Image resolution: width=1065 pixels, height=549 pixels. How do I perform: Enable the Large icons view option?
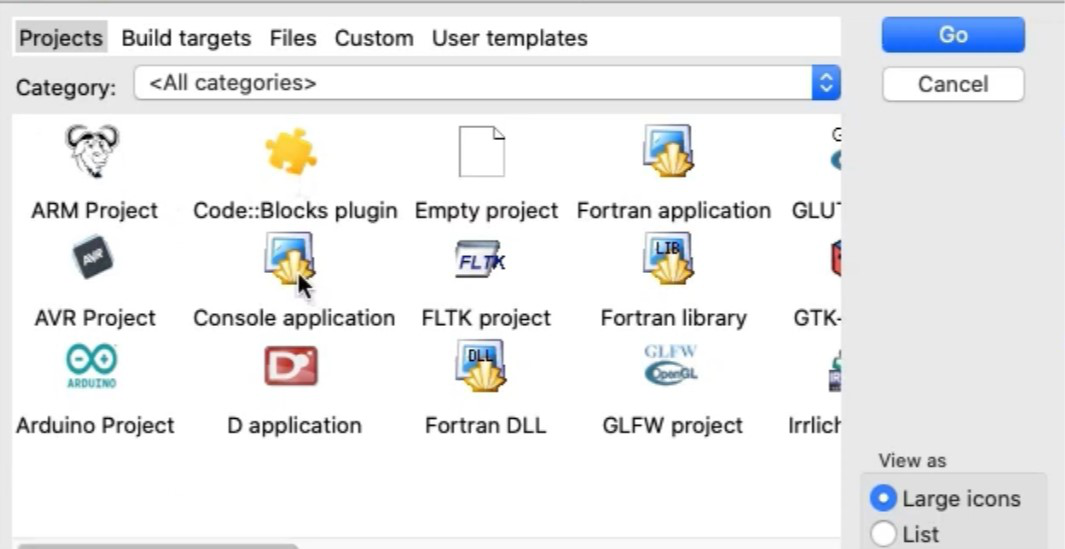coord(884,498)
